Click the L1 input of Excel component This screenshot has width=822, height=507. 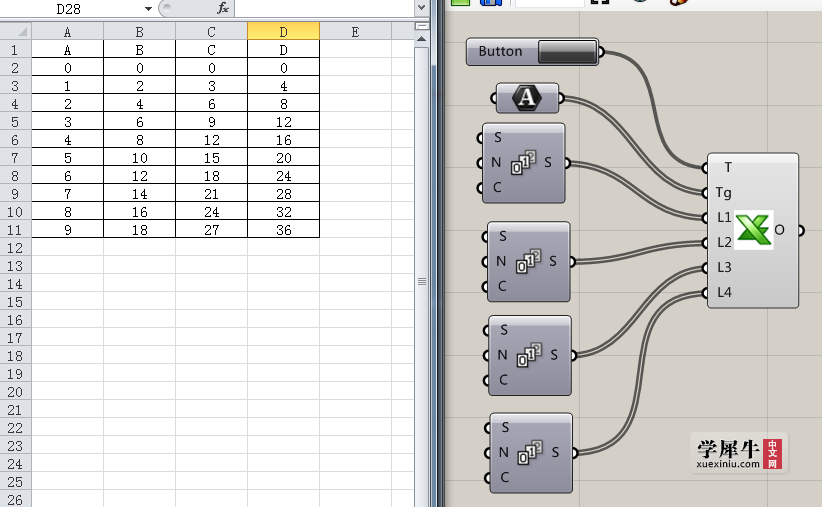[x=724, y=217]
